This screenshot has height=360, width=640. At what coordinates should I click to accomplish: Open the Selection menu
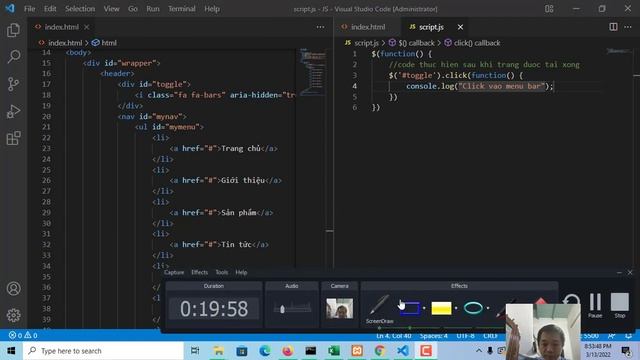[x=80, y=9]
